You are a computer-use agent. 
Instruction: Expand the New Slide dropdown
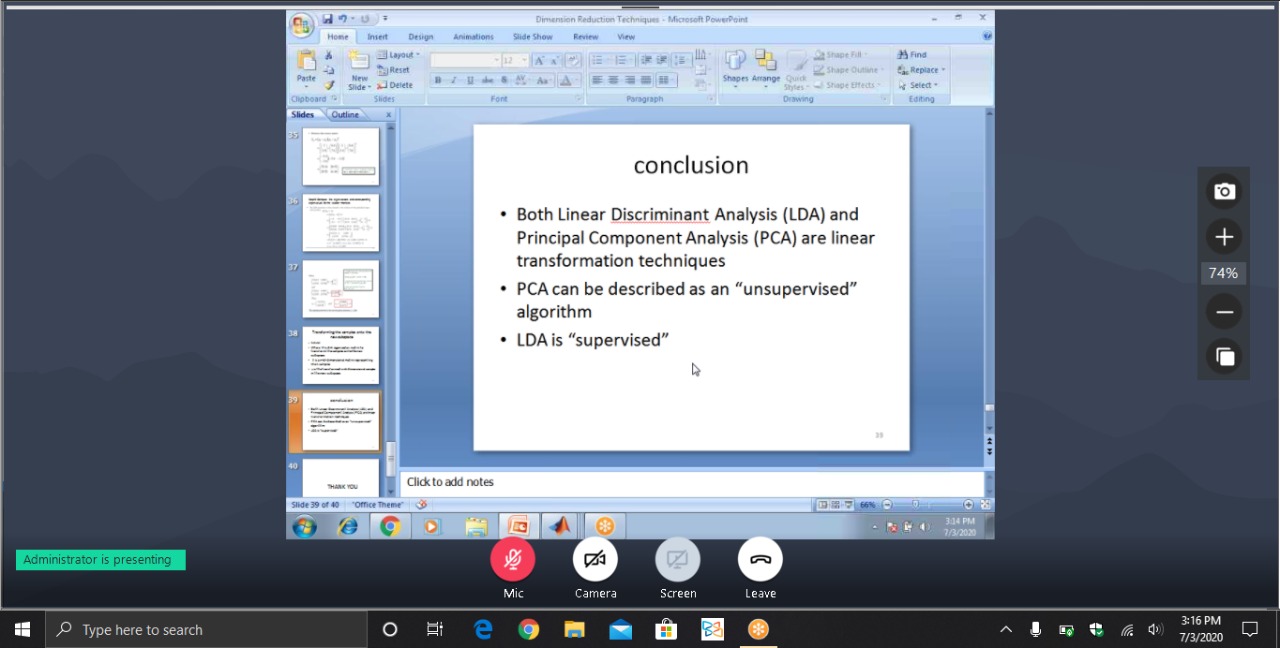tap(359, 84)
